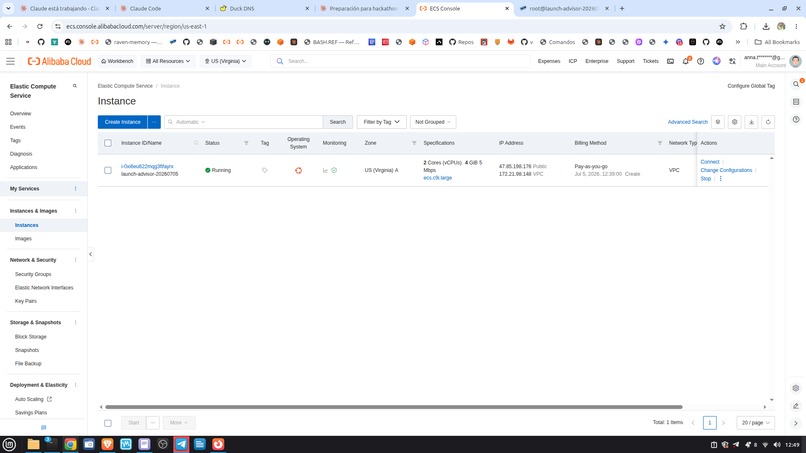The height and width of the screenshot is (453, 806).
Task: Open the bottom More dropdown
Action: pyautogui.click(x=179, y=423)
